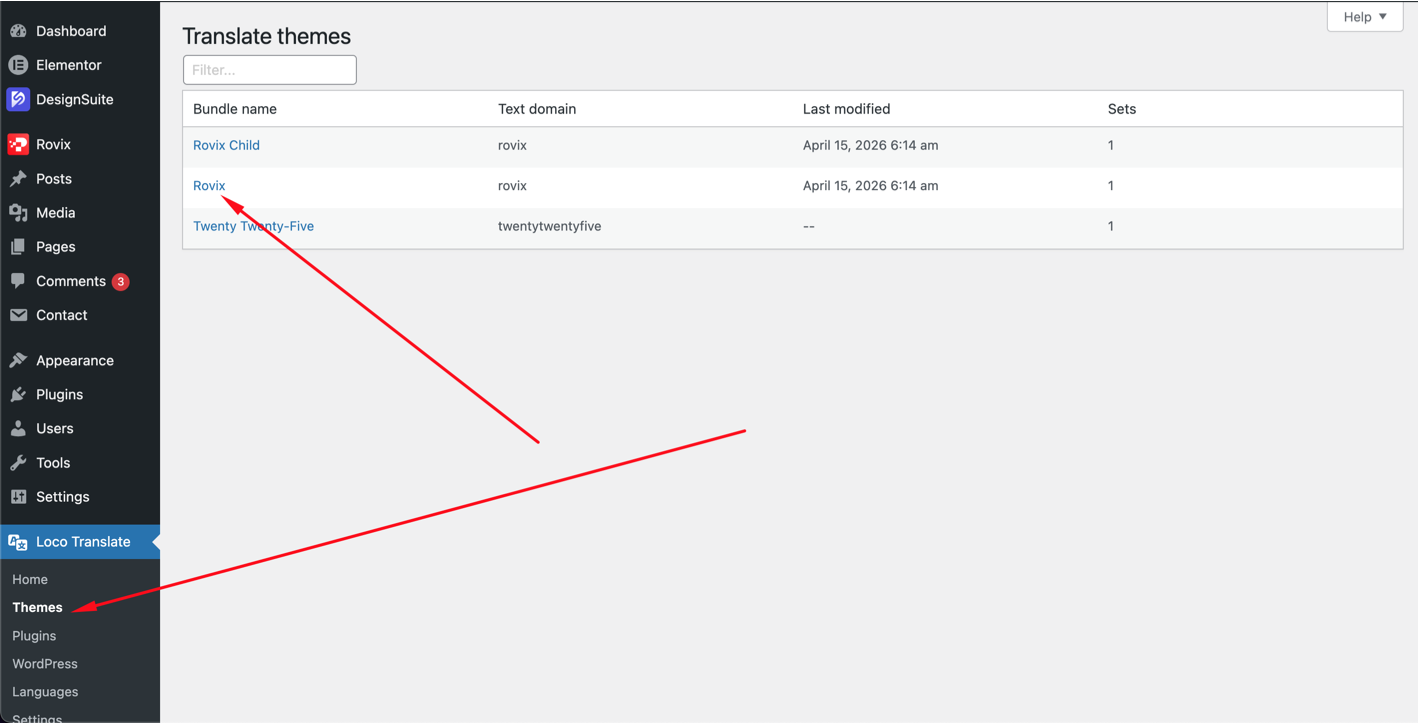Select the Themes submenu item
1419x723 pixels.
[x=37, y=608]
